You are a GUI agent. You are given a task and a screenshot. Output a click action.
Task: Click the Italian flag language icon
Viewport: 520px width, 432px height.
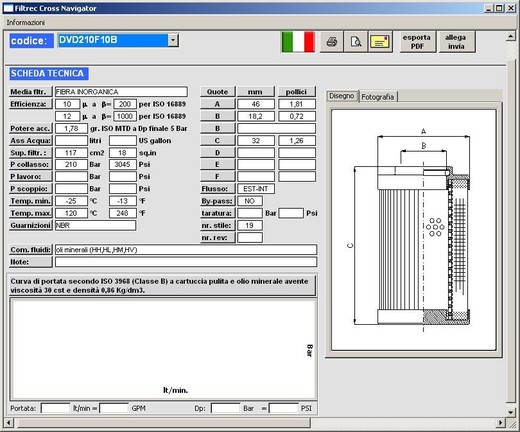pyautogui.click(x=298, y=42)
